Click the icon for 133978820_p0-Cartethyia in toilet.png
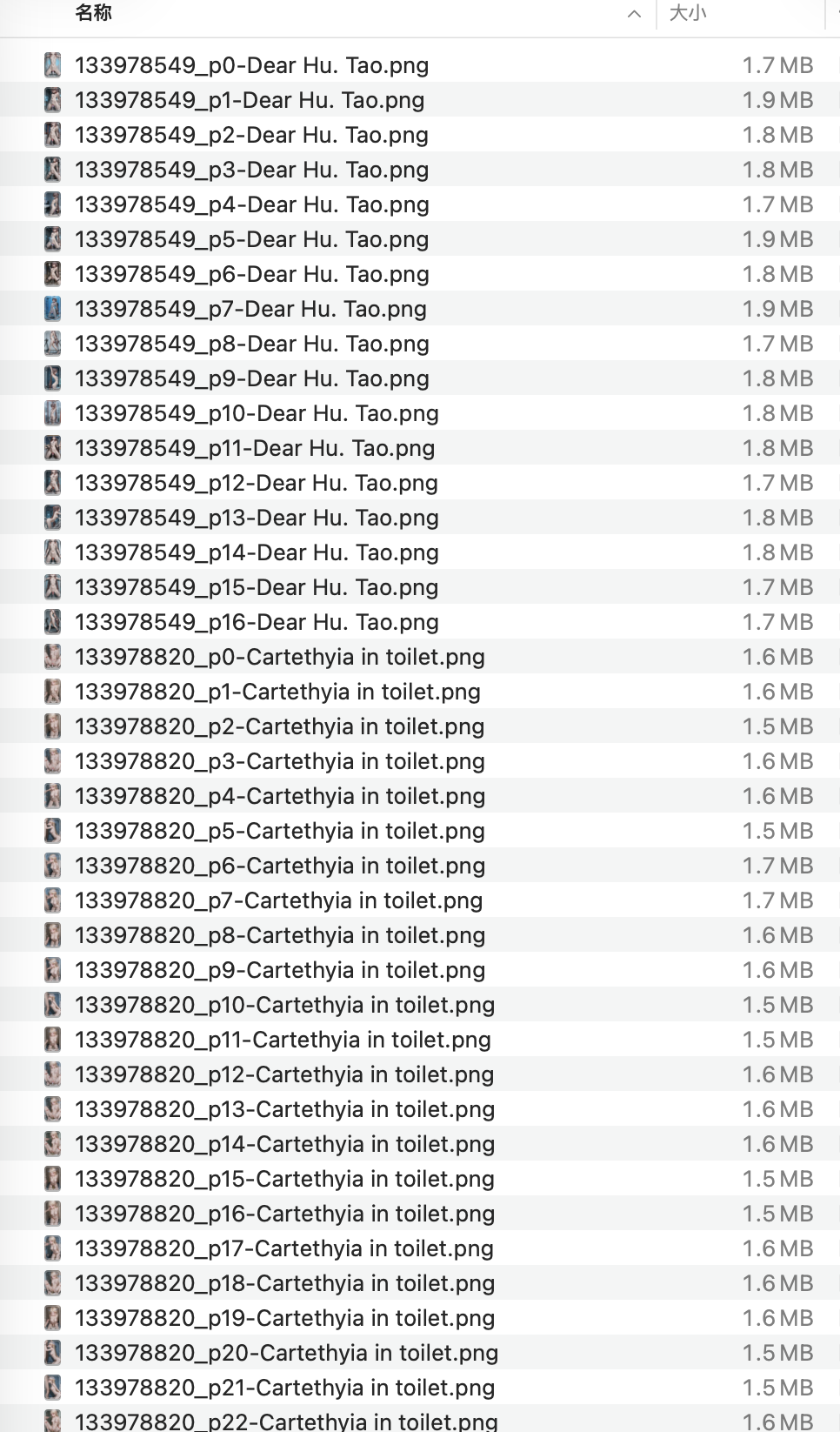840x1432 pixels. coord(53,657)
